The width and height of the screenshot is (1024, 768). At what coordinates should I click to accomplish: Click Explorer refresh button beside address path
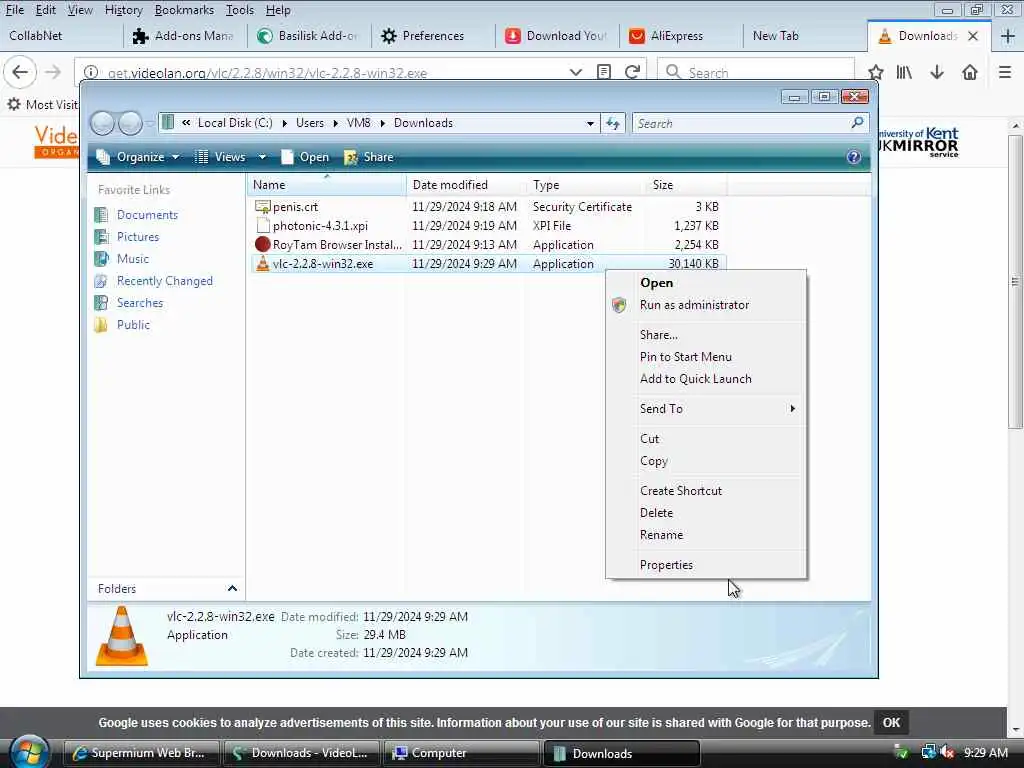point(613,123)
